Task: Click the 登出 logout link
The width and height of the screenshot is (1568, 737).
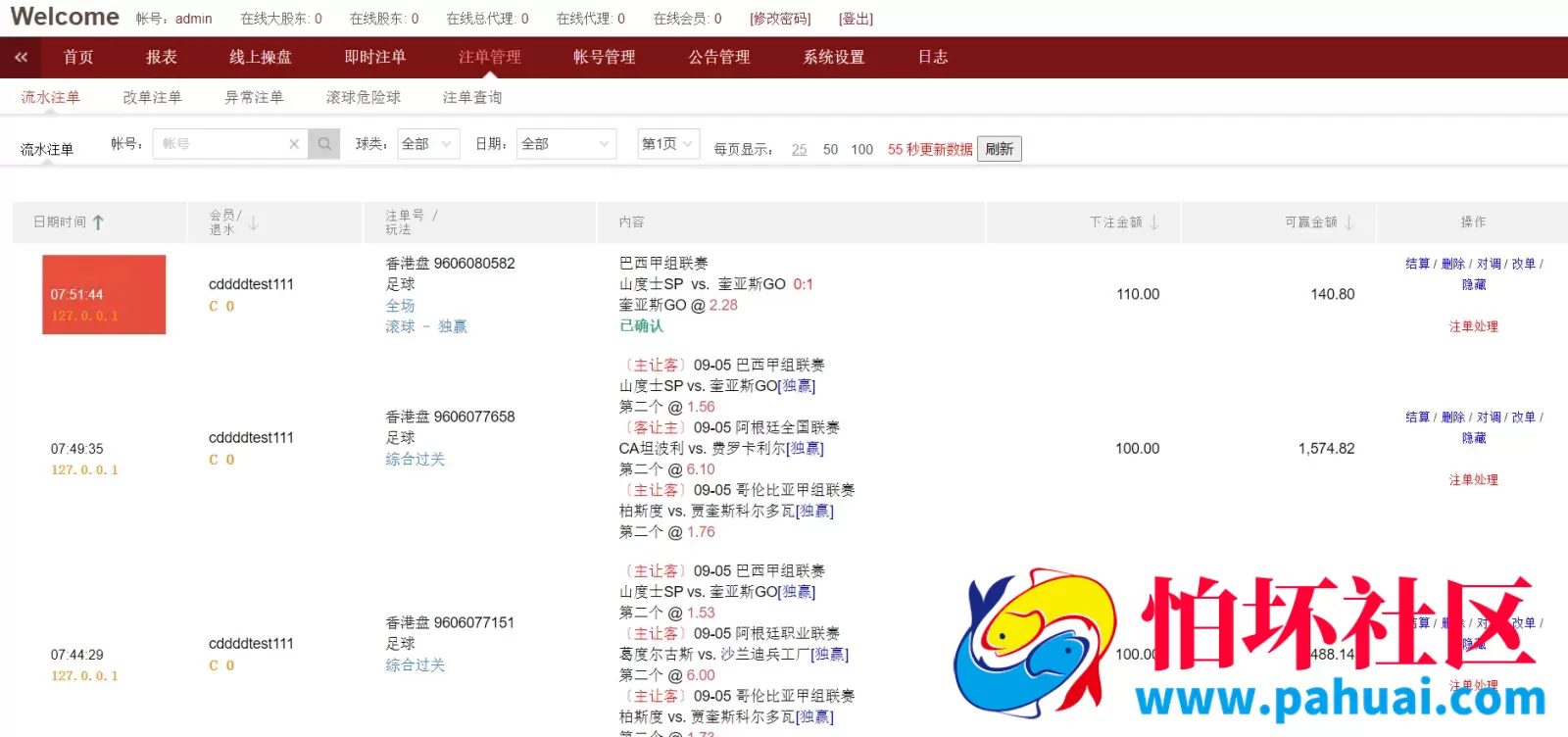Action: (x=856, y=19)
